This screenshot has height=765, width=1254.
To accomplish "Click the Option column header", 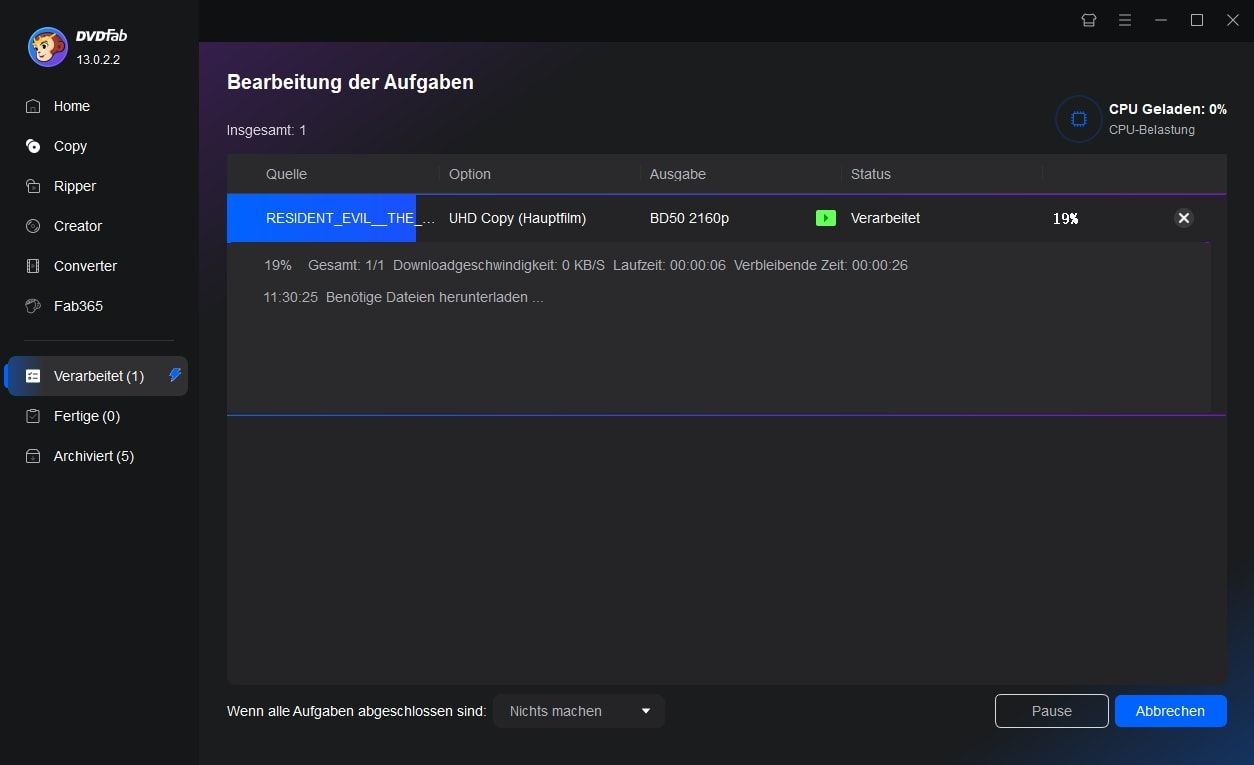I will click(x=470, y=174).
